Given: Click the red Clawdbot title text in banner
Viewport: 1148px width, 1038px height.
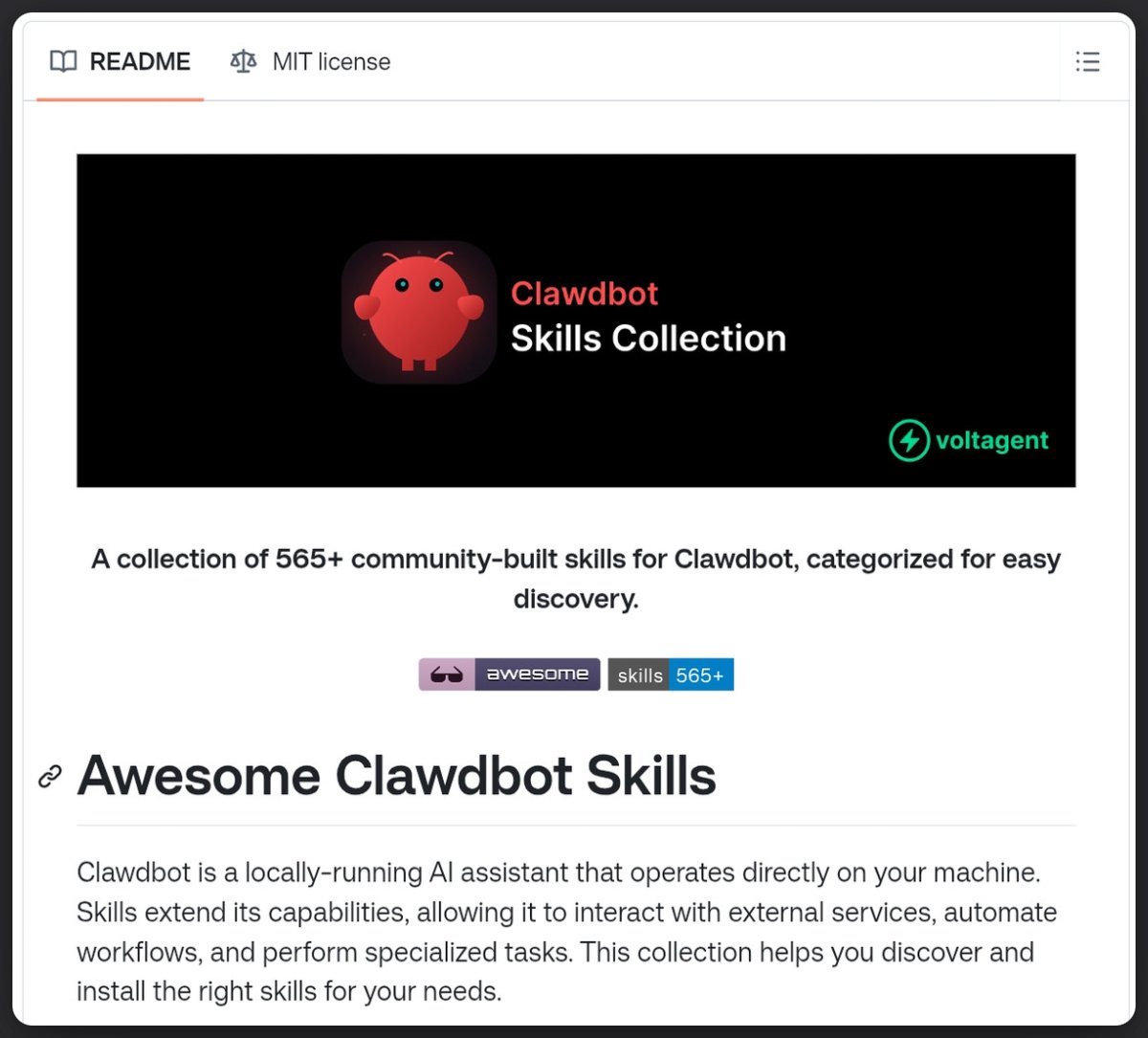Looking at the screenshot, I should tap(584, 294).
